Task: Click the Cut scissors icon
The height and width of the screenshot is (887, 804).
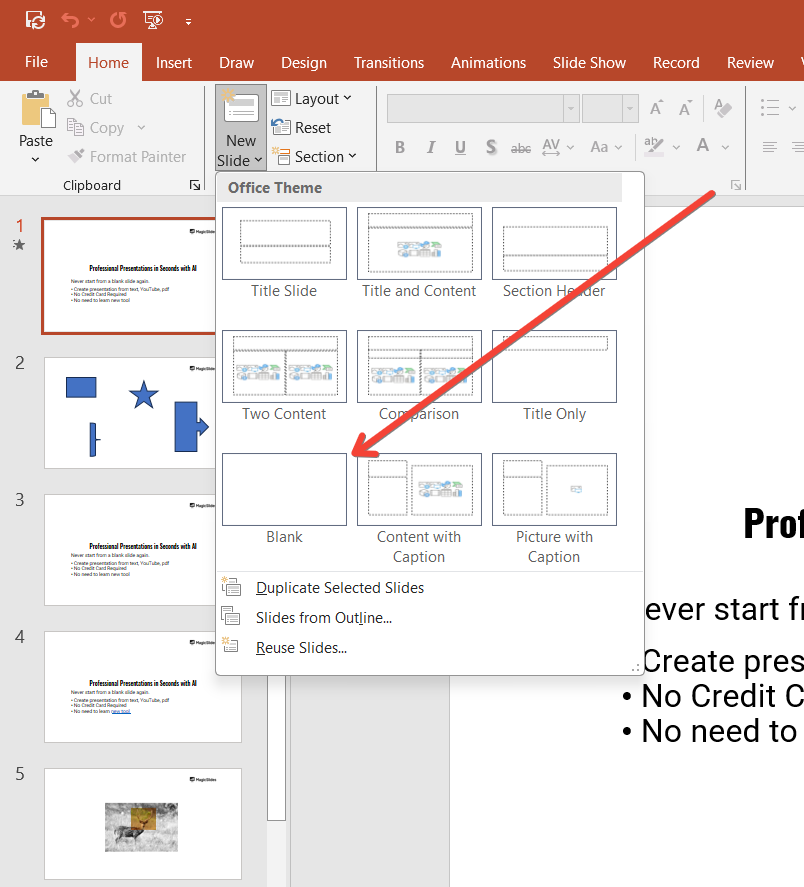Action: pyautogui.click(x=75, y=98)
